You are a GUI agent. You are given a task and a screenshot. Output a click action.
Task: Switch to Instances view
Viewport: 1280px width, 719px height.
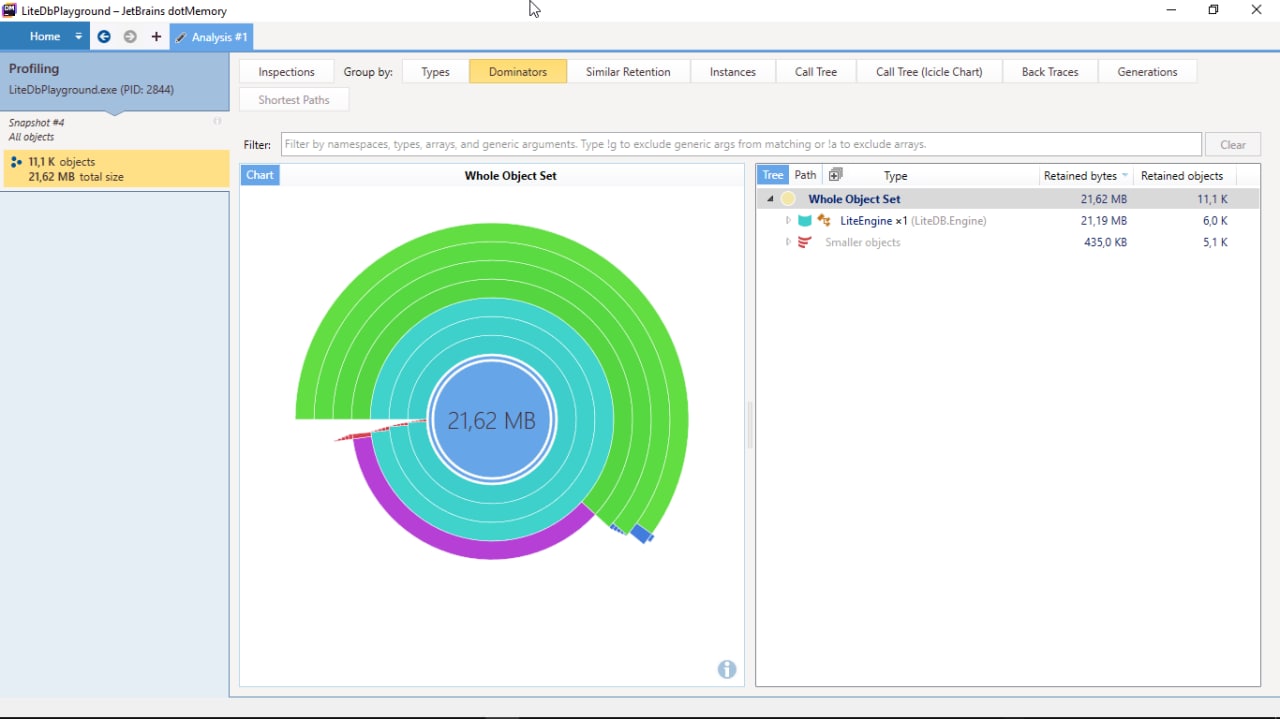[733, 72]
